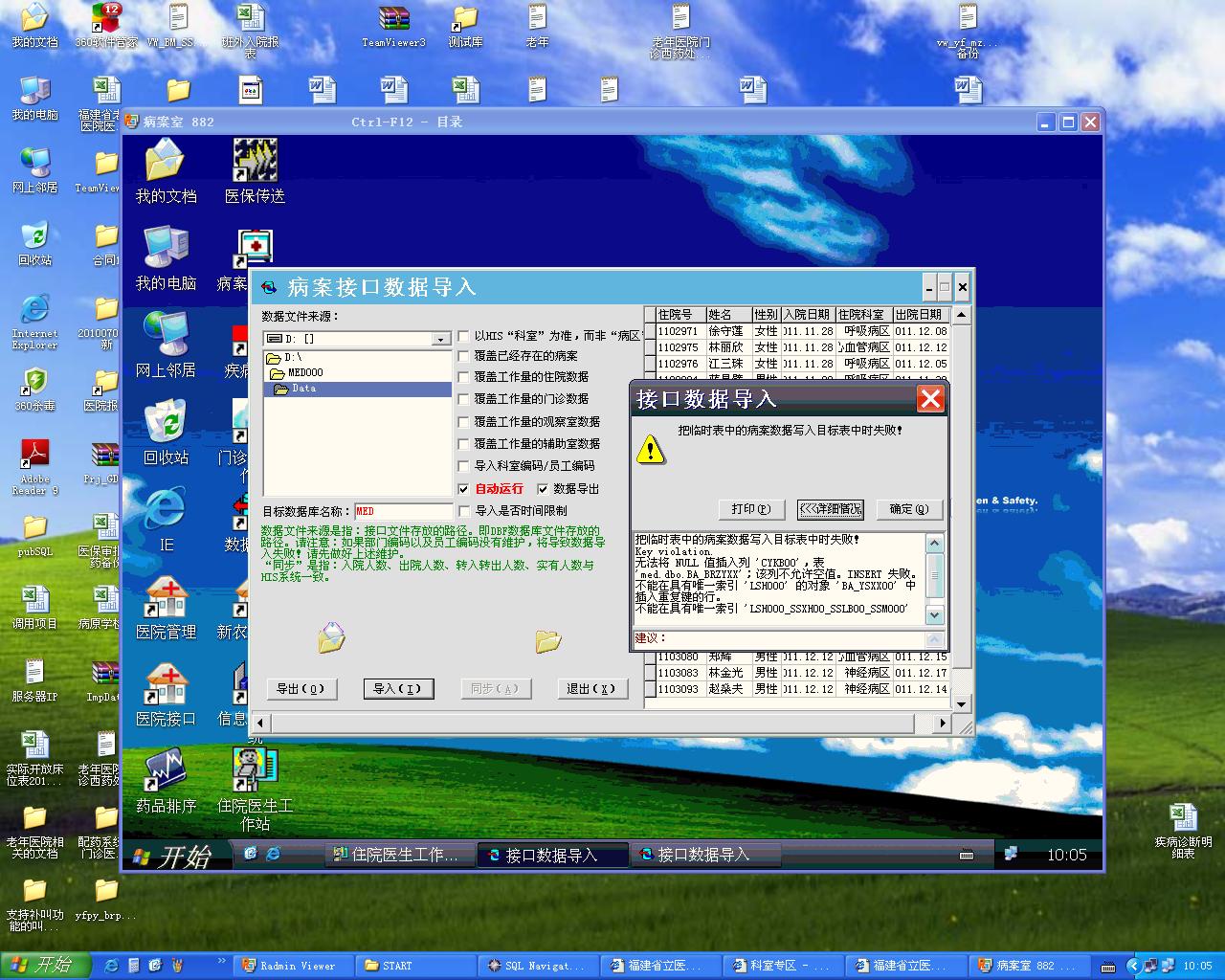Select D:\ folder in directory tree
Image resolution: width=1225 pixels, height=980 pixels.
[357, 357]
